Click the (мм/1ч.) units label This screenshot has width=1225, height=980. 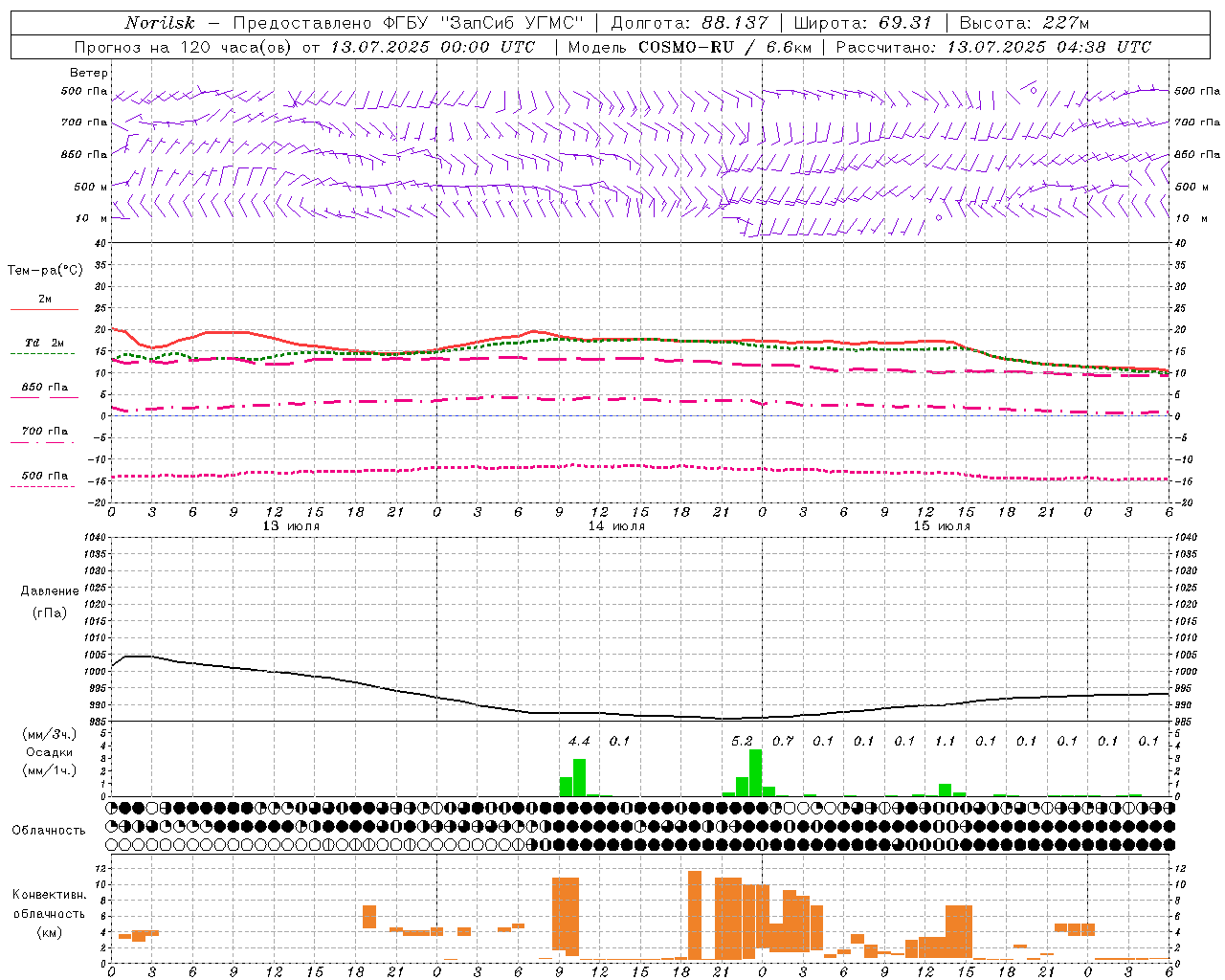(49, 770)
